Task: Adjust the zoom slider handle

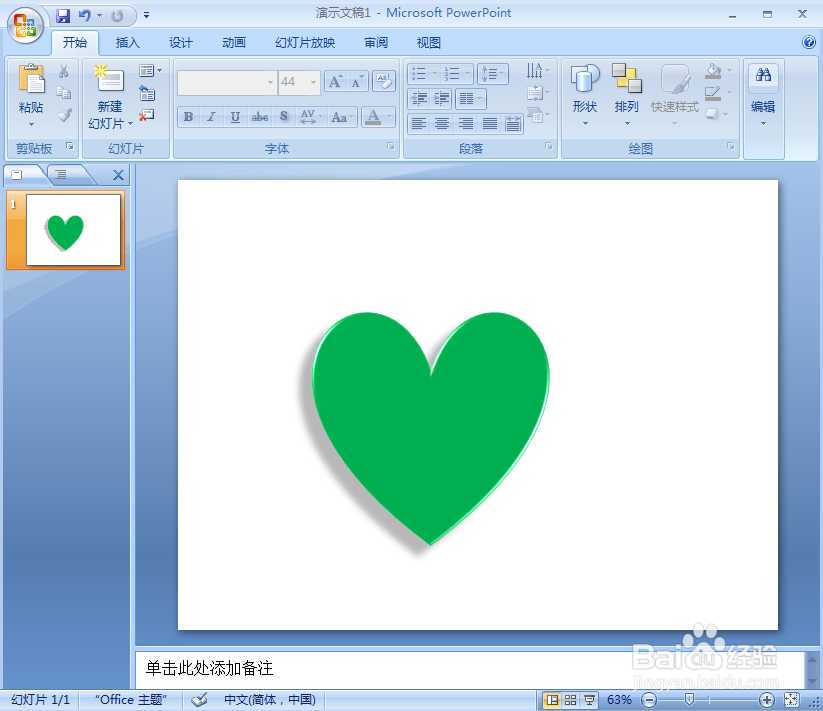Action: (x=690, y=699)
